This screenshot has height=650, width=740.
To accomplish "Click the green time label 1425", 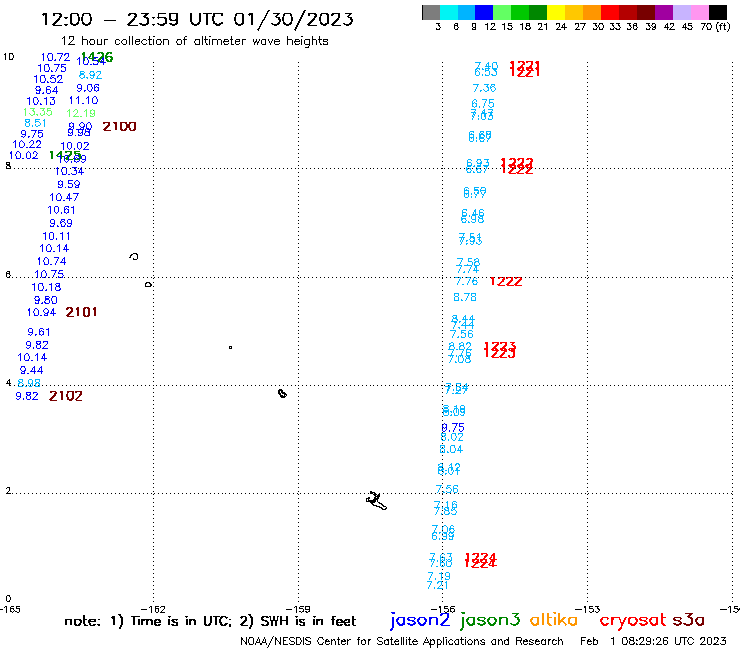I will tap(65, 155).
